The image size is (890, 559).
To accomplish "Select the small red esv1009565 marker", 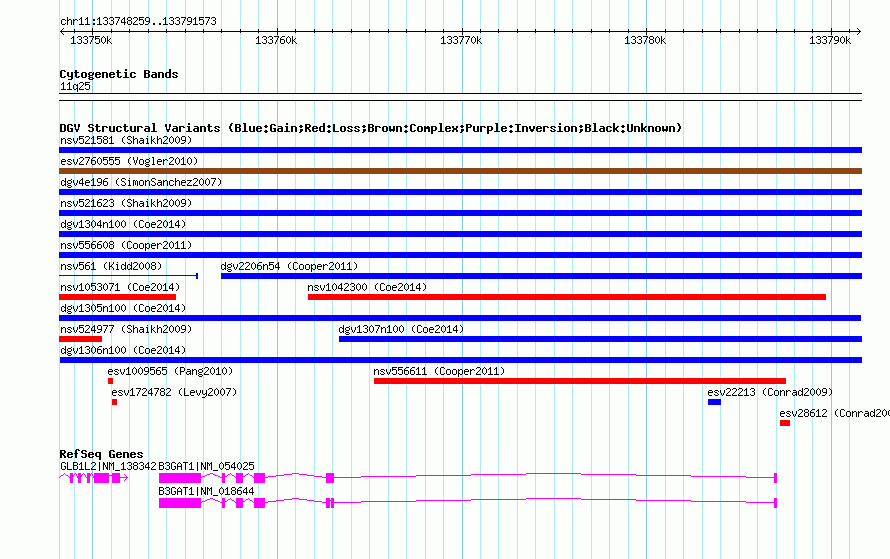I will [110, 381].
